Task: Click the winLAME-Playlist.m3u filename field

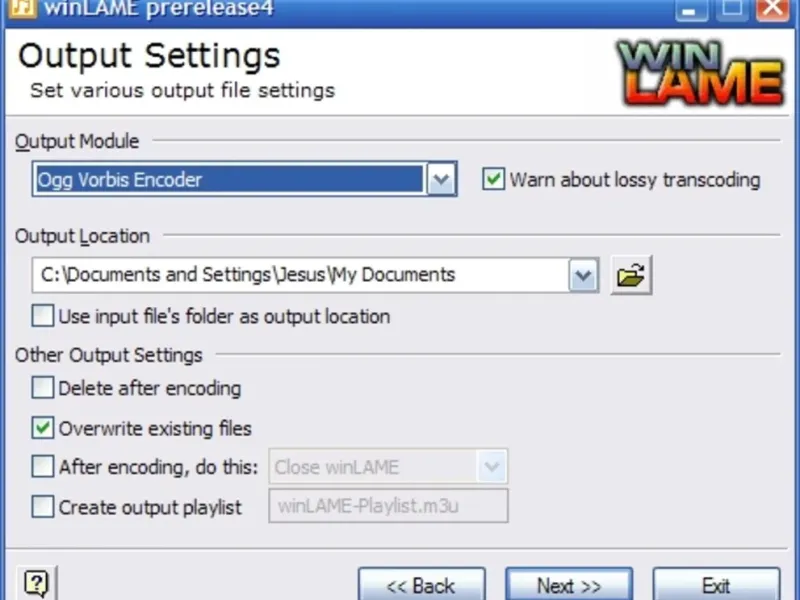Action: pos(388,506)
